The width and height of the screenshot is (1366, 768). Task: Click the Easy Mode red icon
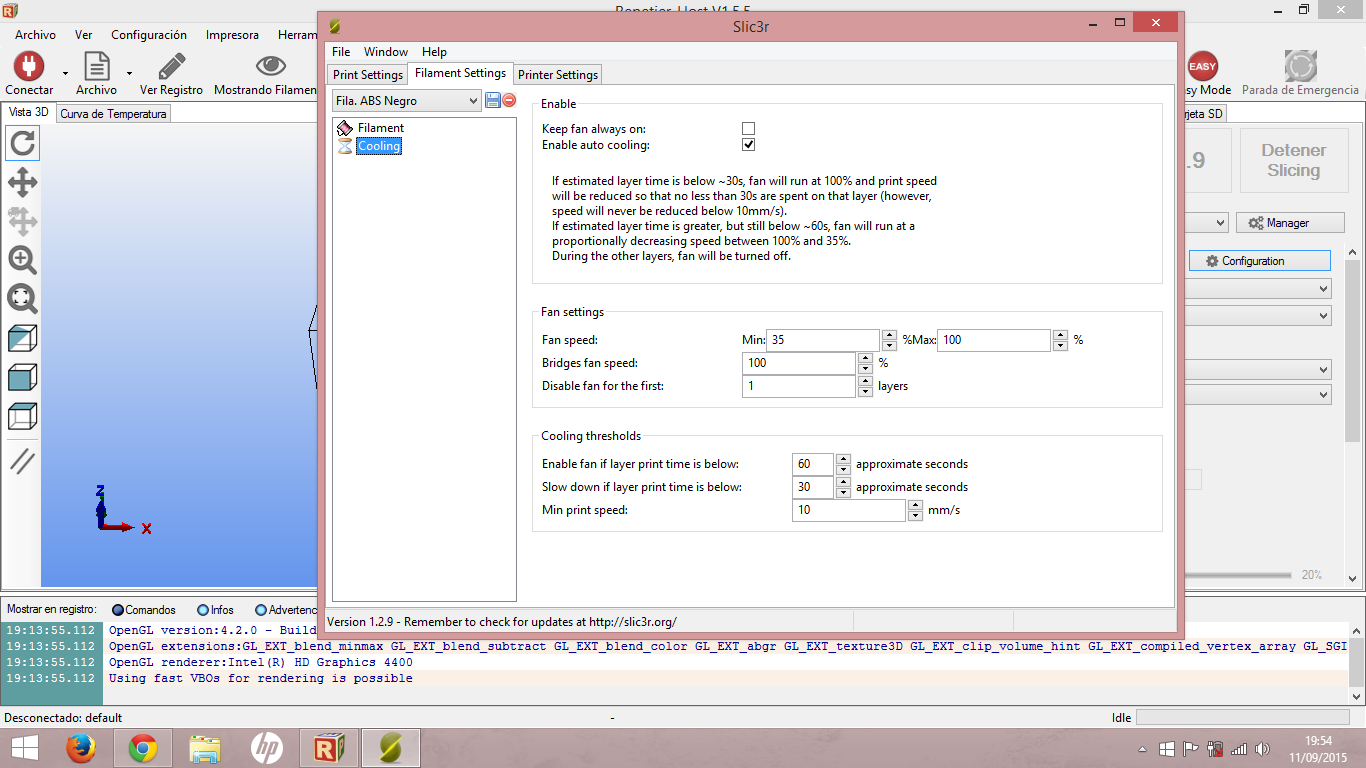point(1202,67)
